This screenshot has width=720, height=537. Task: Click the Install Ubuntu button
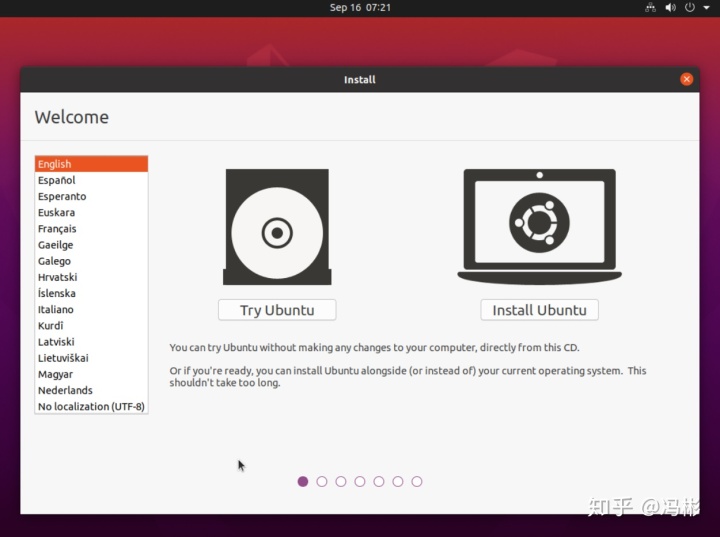pyautogui.click(x=540, y=310)
